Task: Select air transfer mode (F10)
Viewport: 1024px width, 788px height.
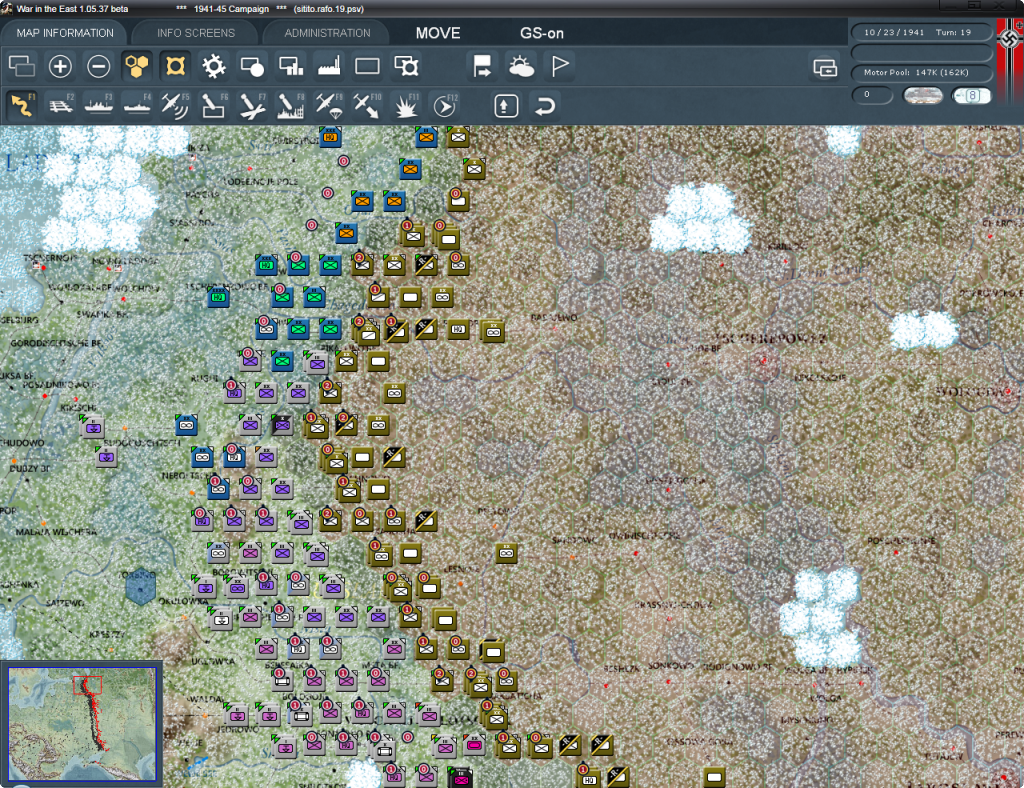Action: click(x=367, y=105)
